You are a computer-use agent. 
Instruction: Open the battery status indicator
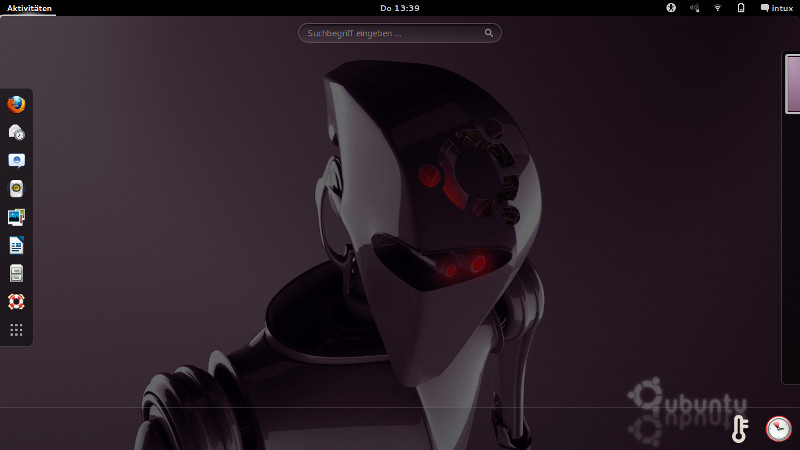(x=741, y=8)
